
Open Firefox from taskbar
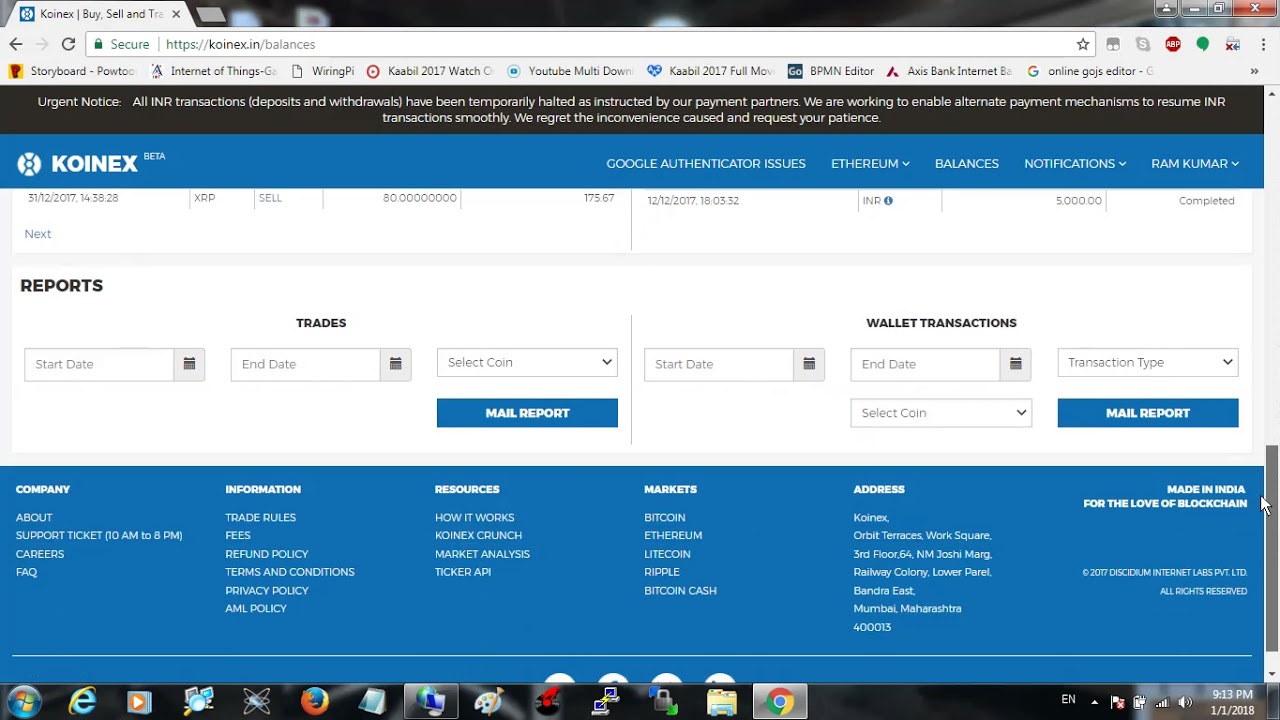(x=314, y=701)
